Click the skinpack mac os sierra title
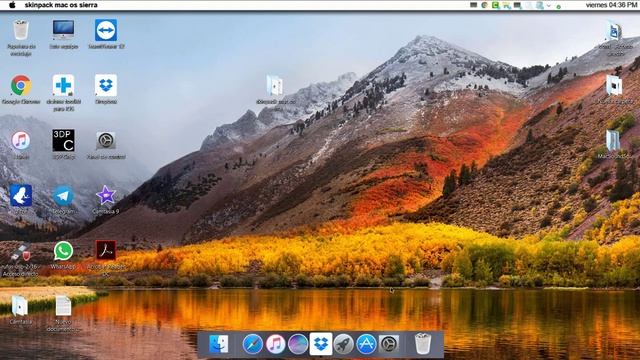Viewport: 640px width, 360px height. pos(61,5)
